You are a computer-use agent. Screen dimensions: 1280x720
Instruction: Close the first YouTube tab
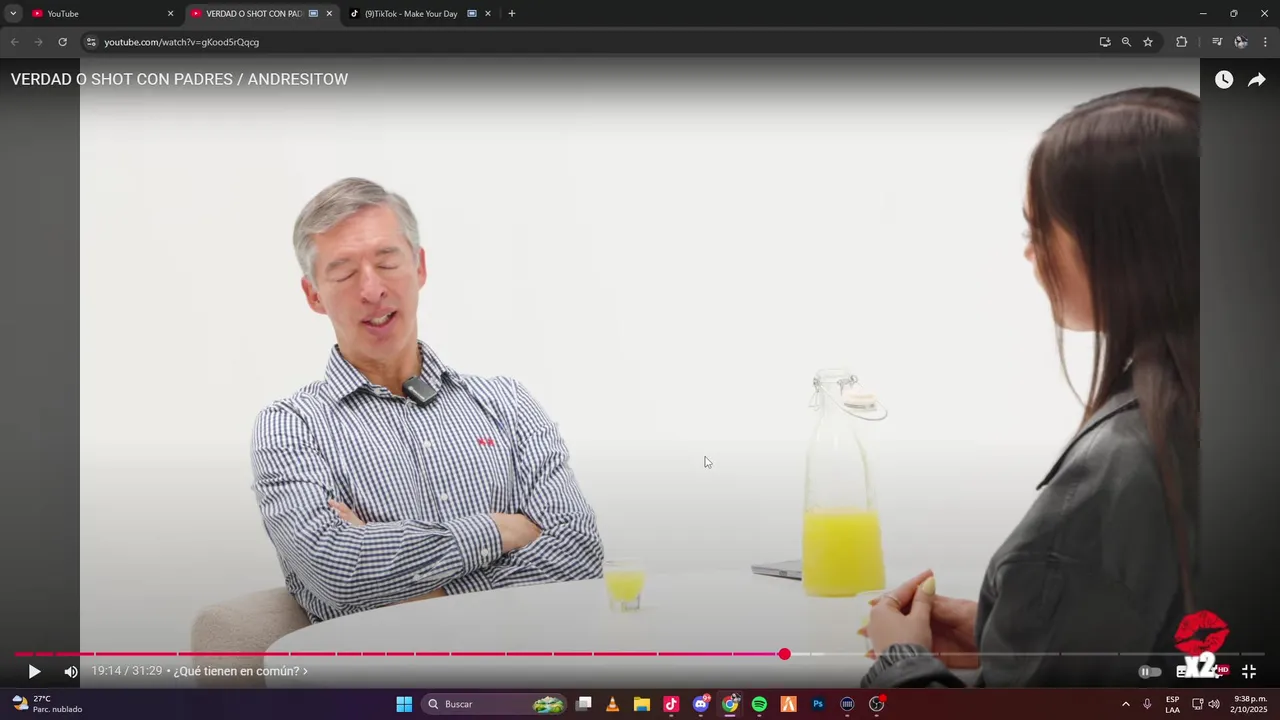pyautogui.click(x=170, y=14)
